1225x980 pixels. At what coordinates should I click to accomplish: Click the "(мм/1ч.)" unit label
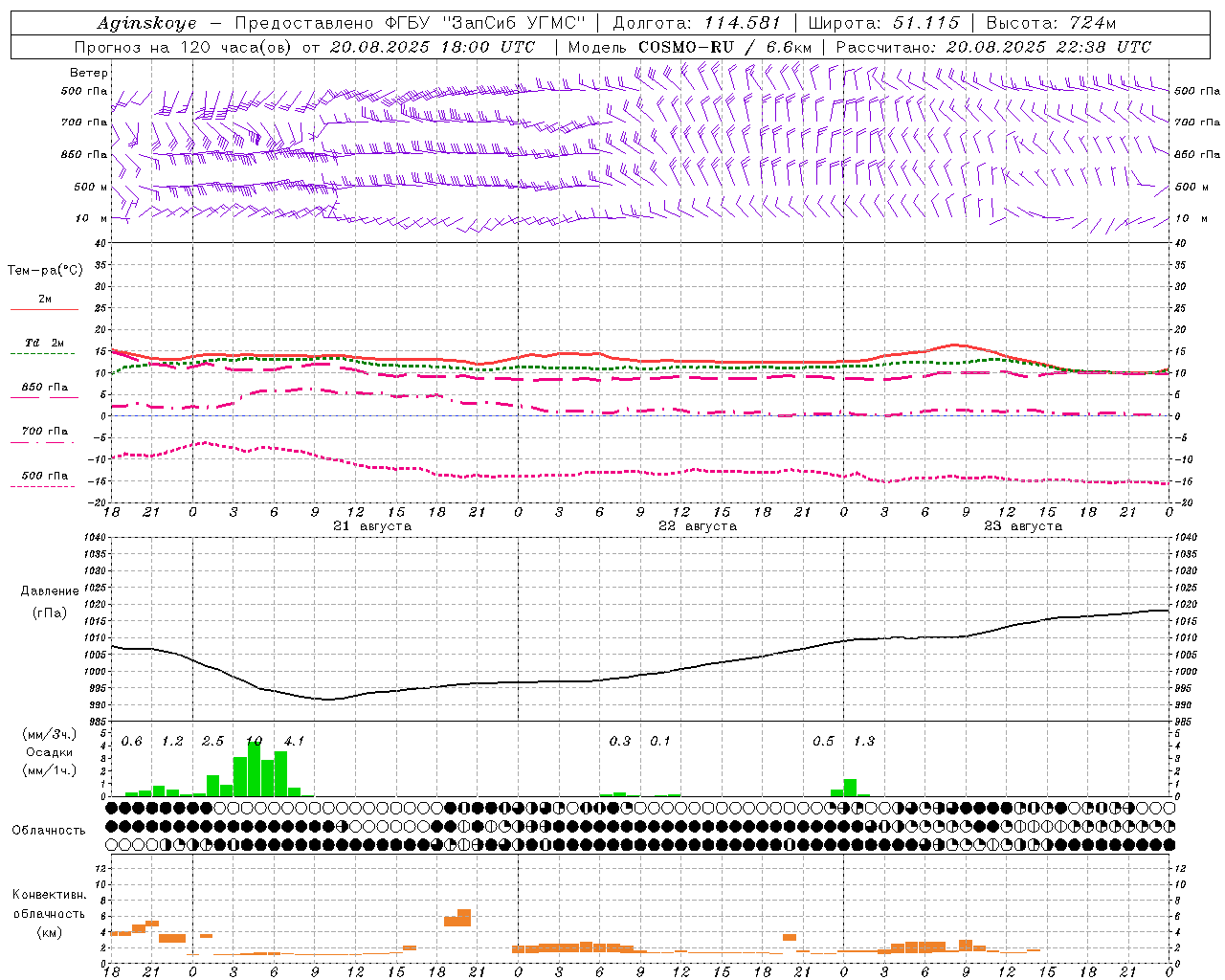[x=49, y=770]
